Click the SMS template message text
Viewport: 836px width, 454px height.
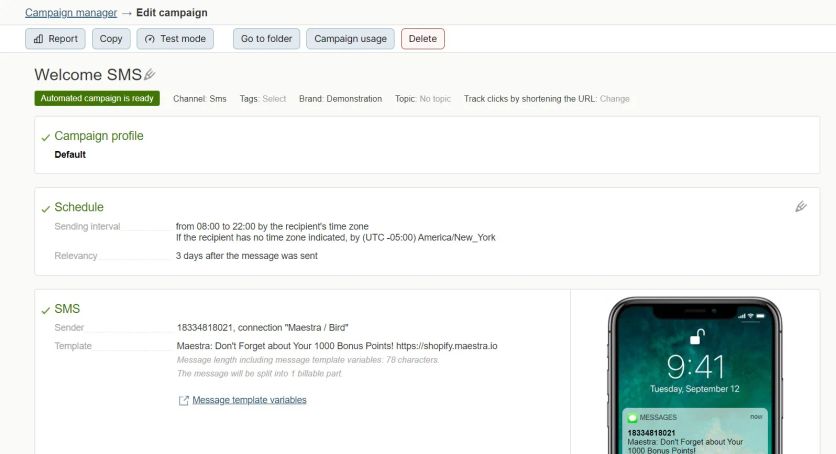tap(337, 346)
